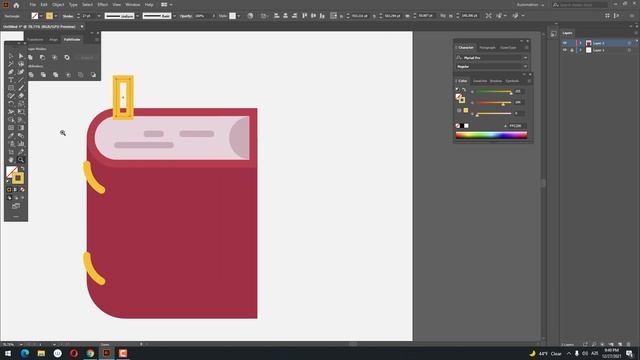
Task: Select the Rectangle tool
Action: click(11, 88)
